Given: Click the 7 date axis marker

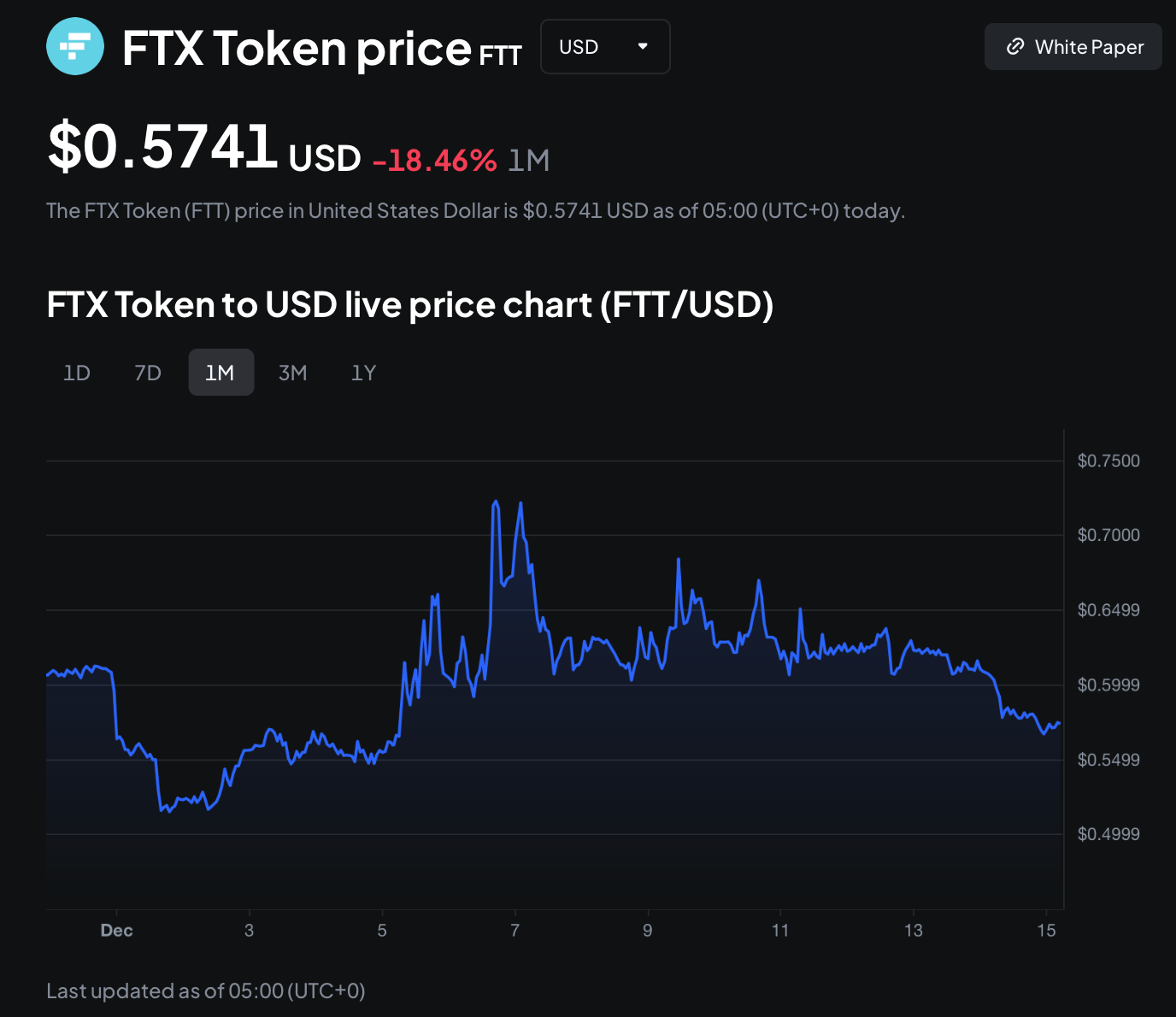Looking at the screenshot, I should [514, 931].
